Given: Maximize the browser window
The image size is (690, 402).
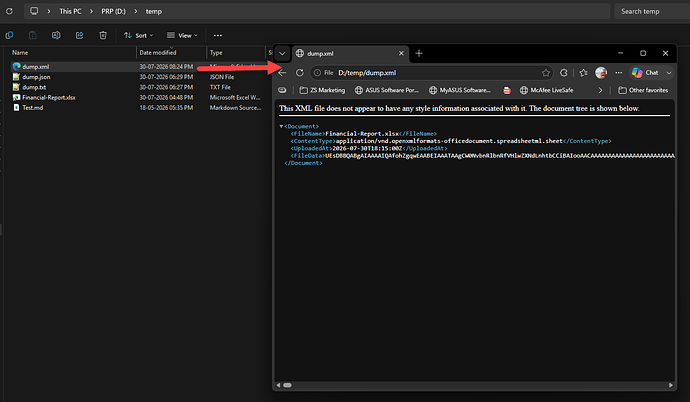Looking at the screenshot, I should point(643,53).
